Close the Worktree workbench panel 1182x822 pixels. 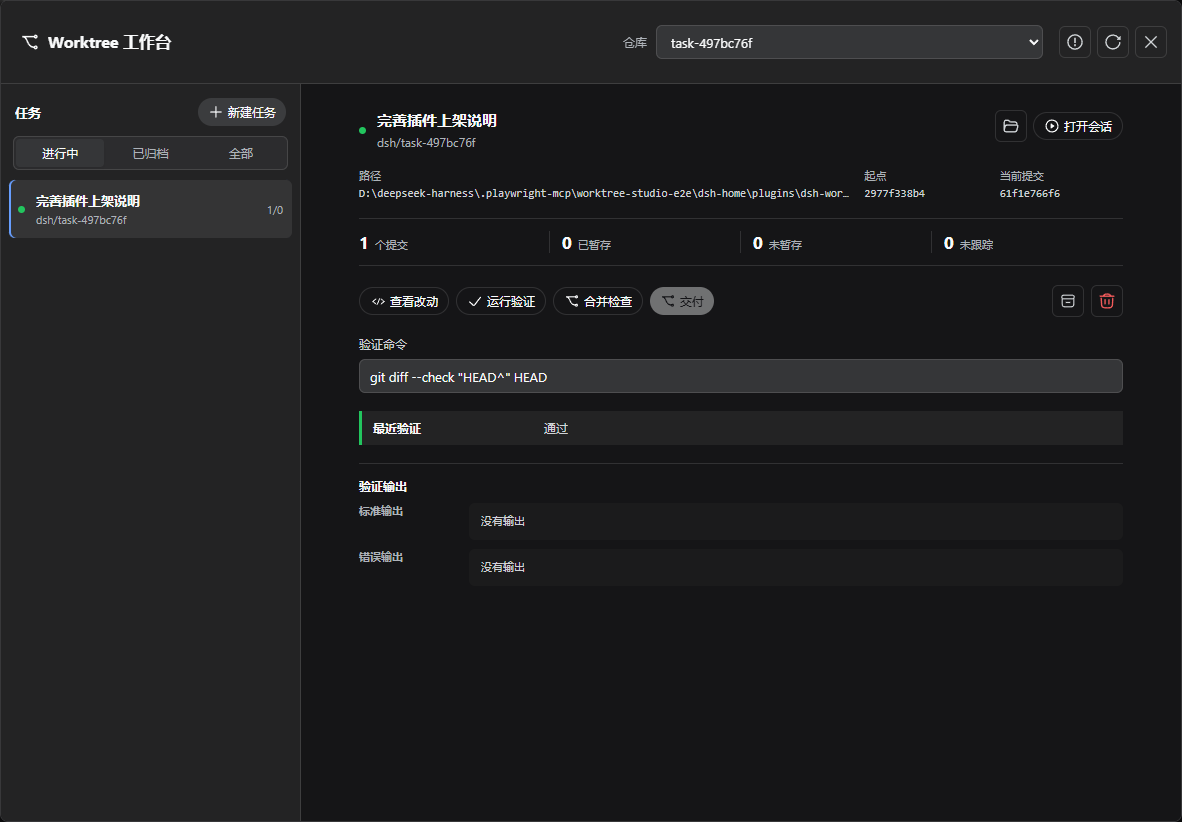pos(1151,42)
